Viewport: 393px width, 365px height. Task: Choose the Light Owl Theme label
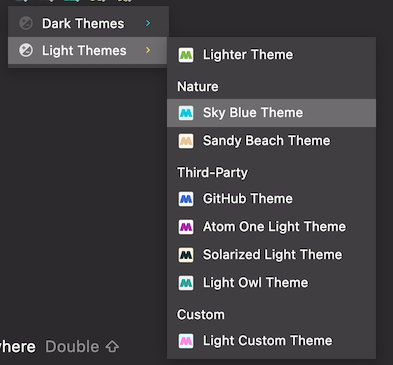click(x=255, y=283)
